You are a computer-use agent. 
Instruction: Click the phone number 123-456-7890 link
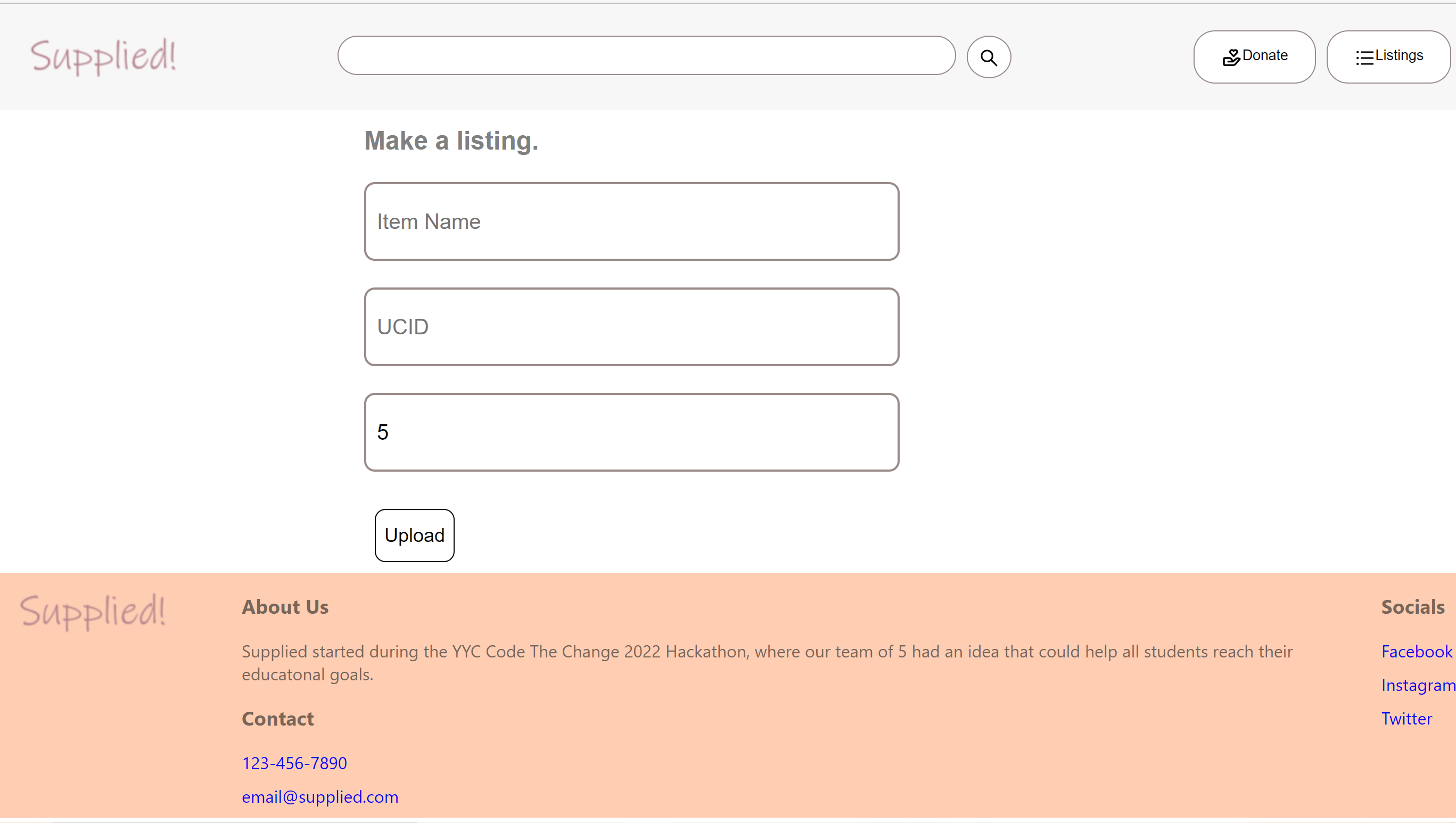click(294, 763)
